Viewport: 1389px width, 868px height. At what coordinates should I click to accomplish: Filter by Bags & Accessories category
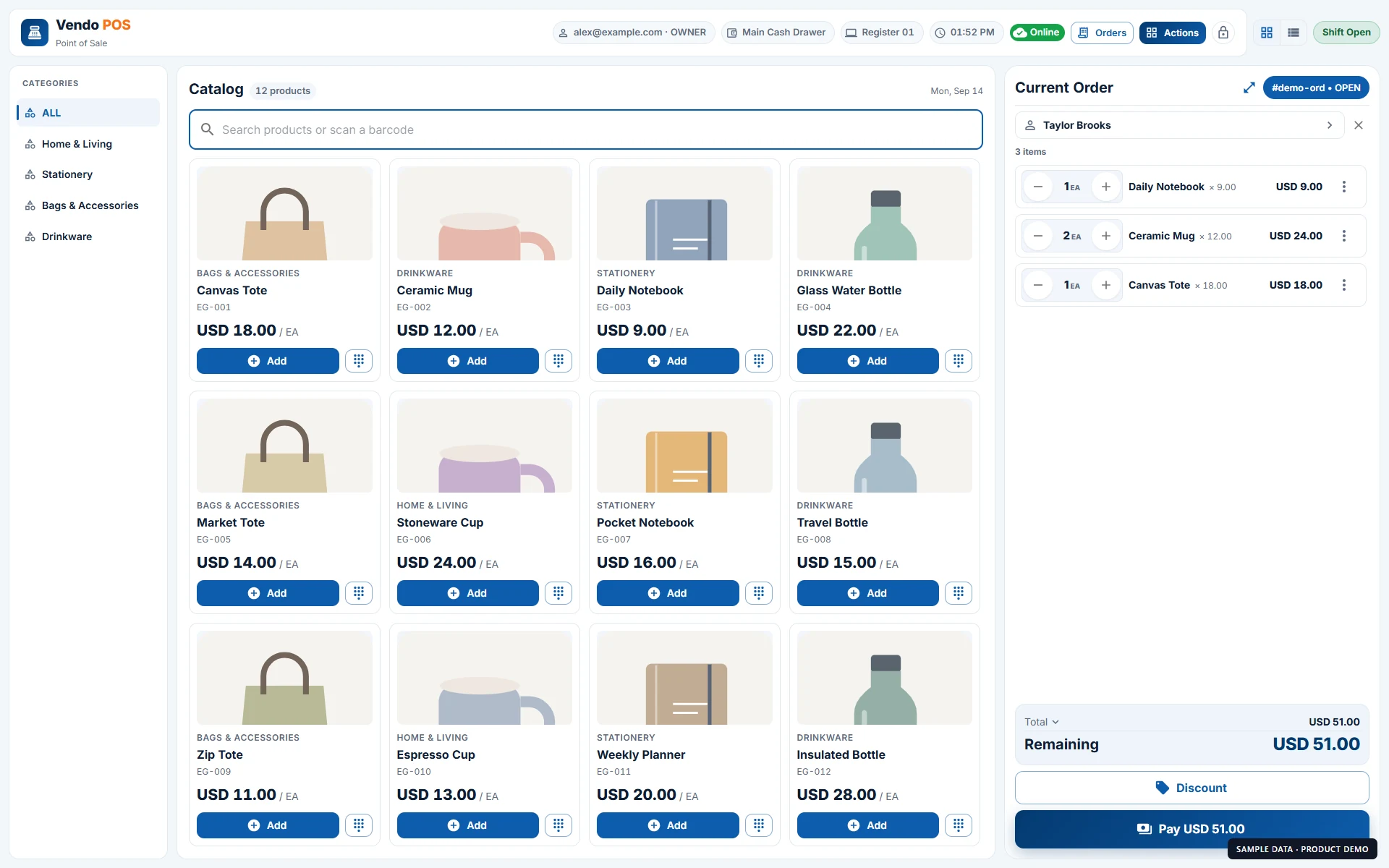click(x=88, y=205)
